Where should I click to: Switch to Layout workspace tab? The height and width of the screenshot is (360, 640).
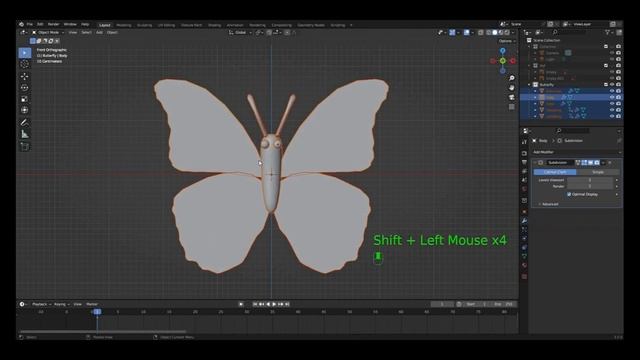tap(105, 25)
